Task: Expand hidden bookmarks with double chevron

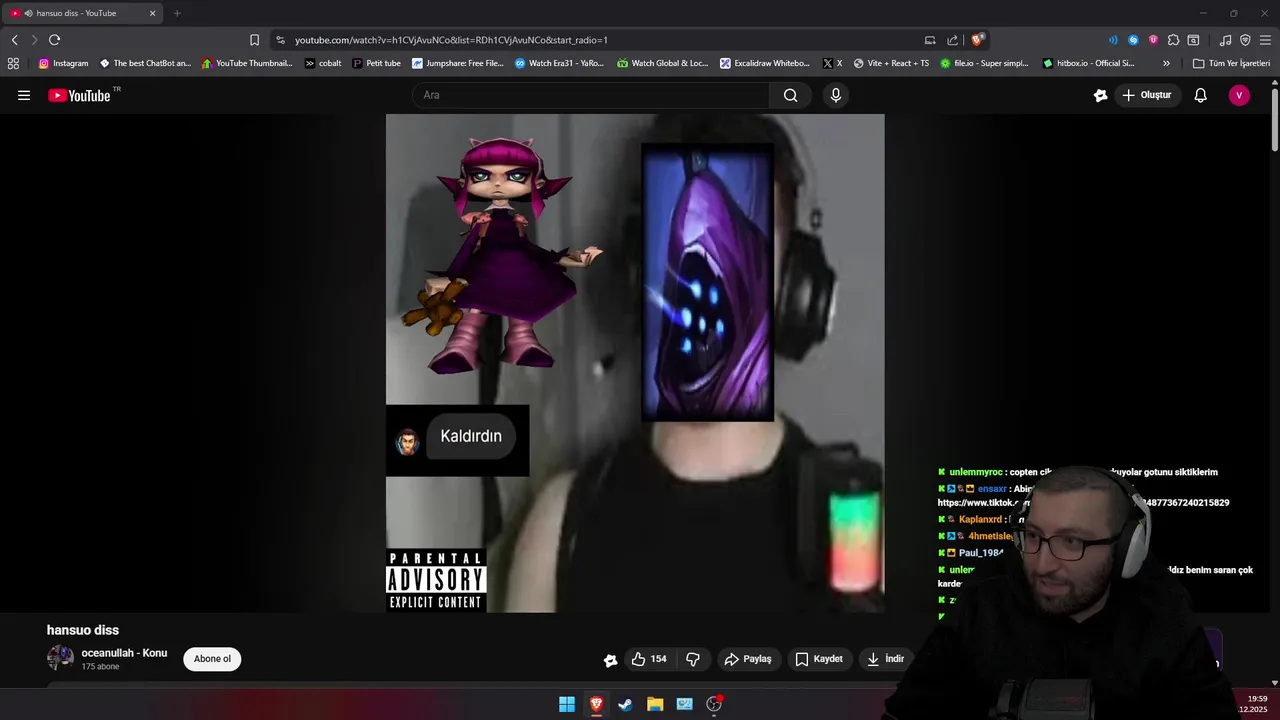Action: click(1166, 63)
